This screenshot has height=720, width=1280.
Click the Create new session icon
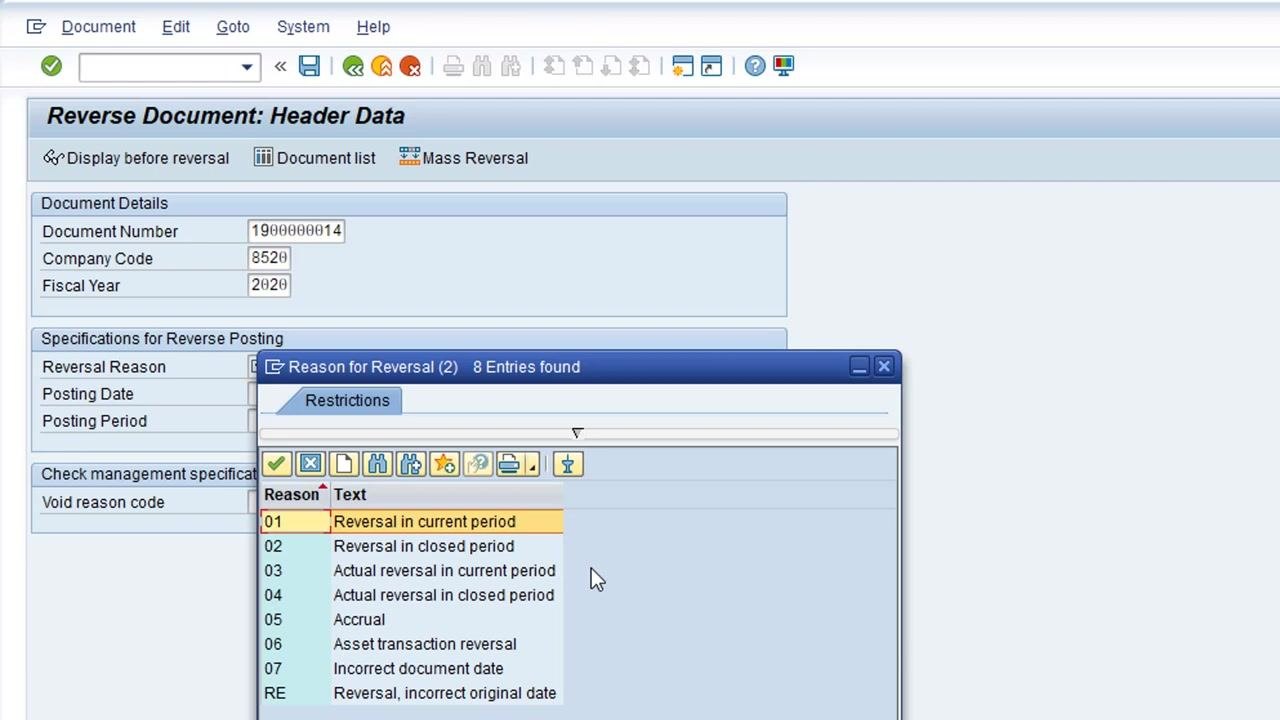pyautogui.click(x=682, y=66)
